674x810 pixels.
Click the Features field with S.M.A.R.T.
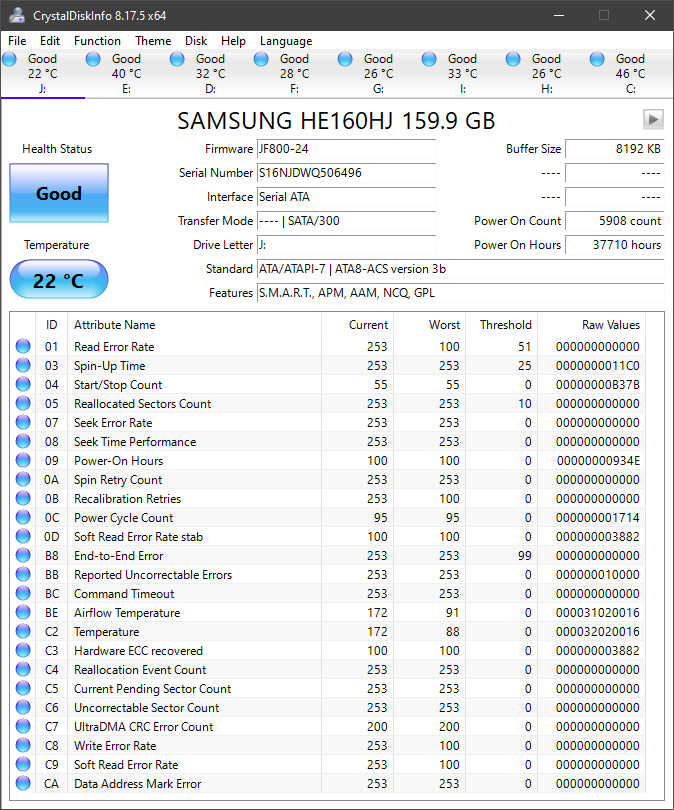(x=461, y=293)
